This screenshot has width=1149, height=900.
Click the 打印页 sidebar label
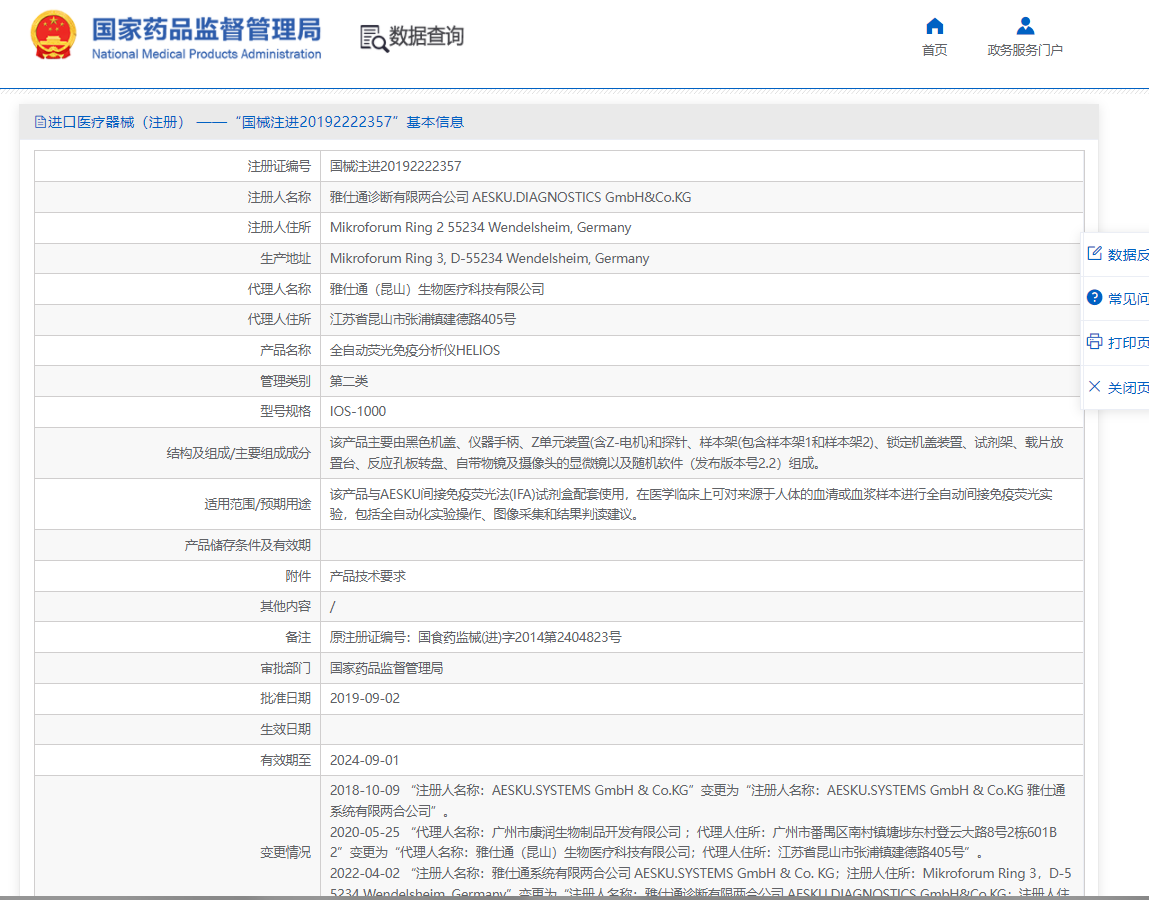[x=1128, y=343]
